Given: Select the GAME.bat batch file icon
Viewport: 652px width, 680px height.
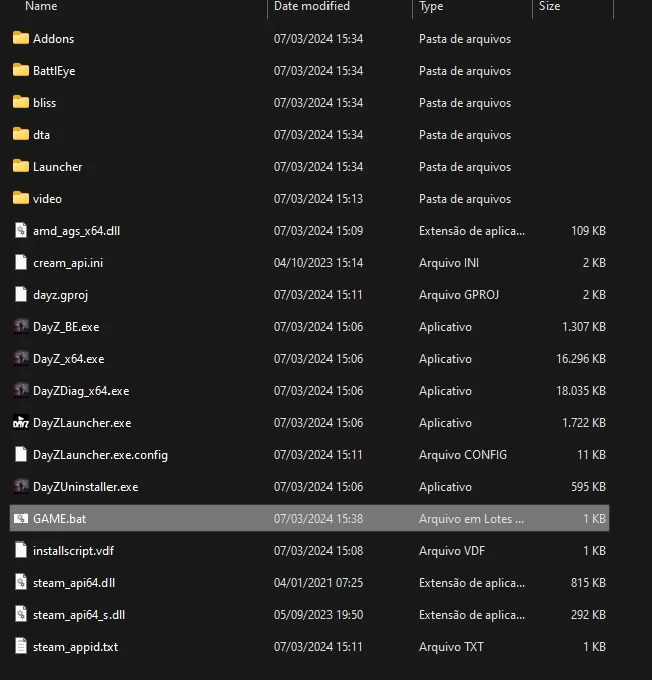Looking at the screenshot, I should [21, 518].
